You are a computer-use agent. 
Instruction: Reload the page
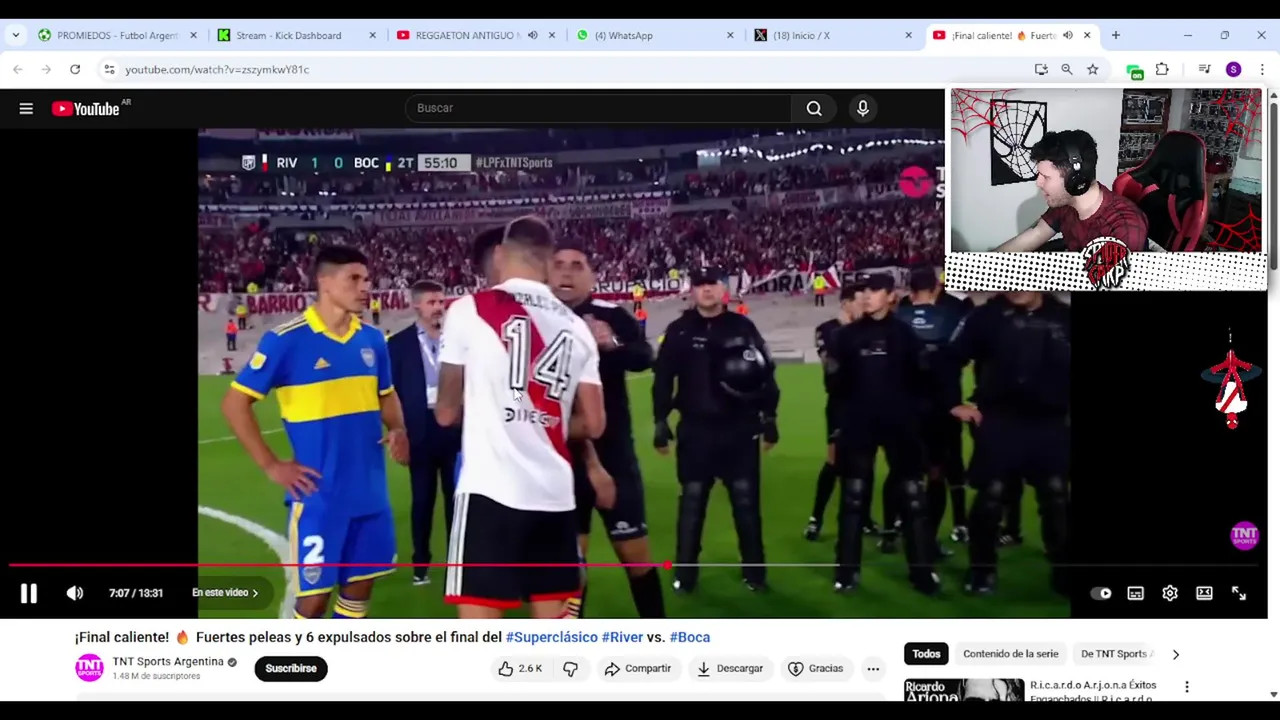click(75, 69)
